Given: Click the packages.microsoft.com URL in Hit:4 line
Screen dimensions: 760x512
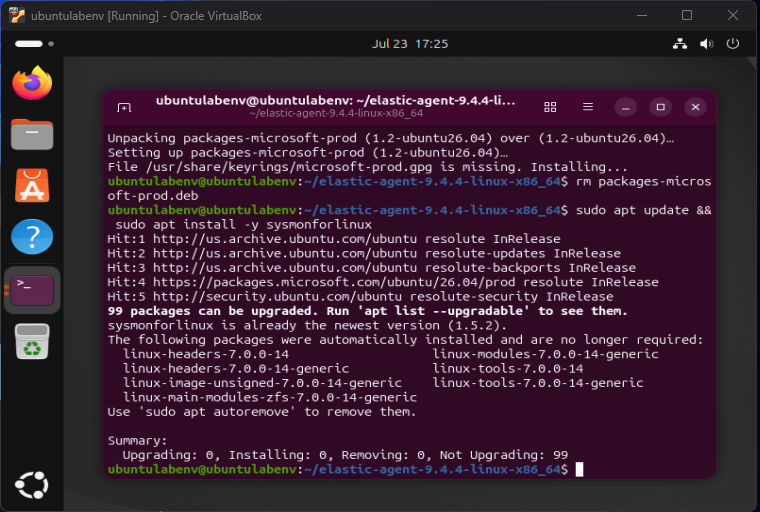Looking at the screenshot, I should pos(334,282).
